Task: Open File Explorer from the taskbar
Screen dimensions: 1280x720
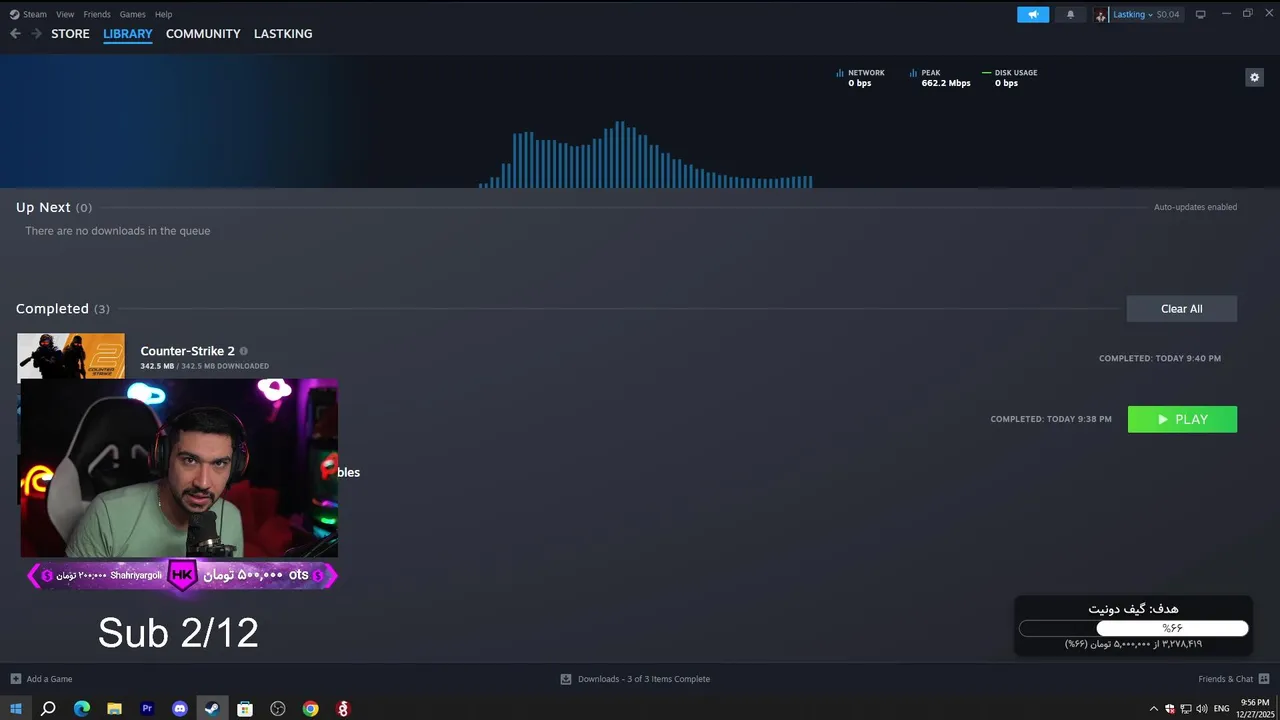Action: (x=114, y=709)
